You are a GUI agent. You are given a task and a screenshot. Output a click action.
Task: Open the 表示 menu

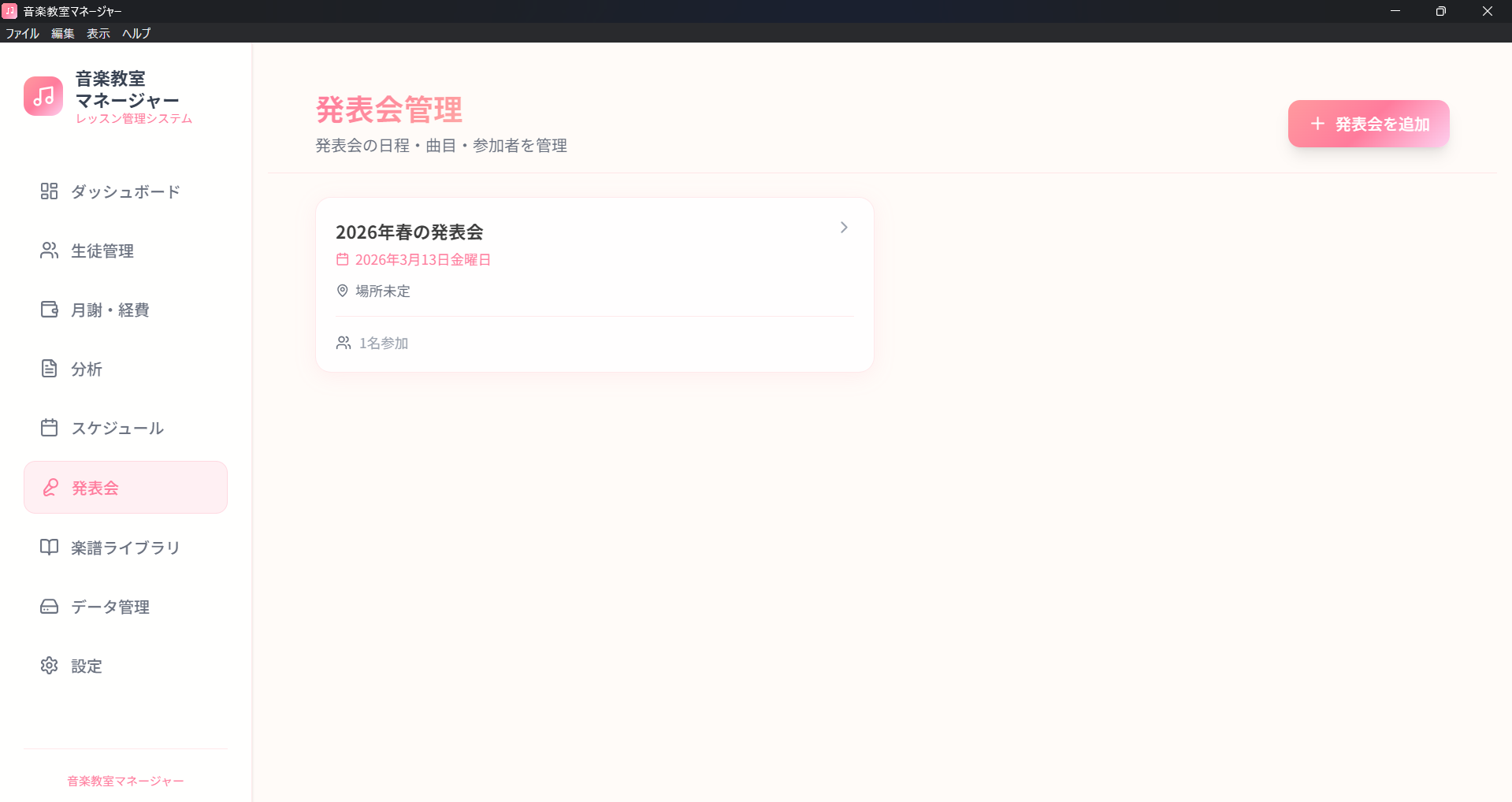(x=97, y=33)
